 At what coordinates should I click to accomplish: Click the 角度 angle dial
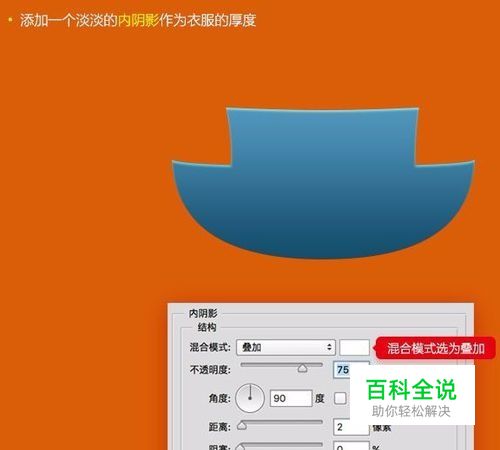[x=250, y=398]
